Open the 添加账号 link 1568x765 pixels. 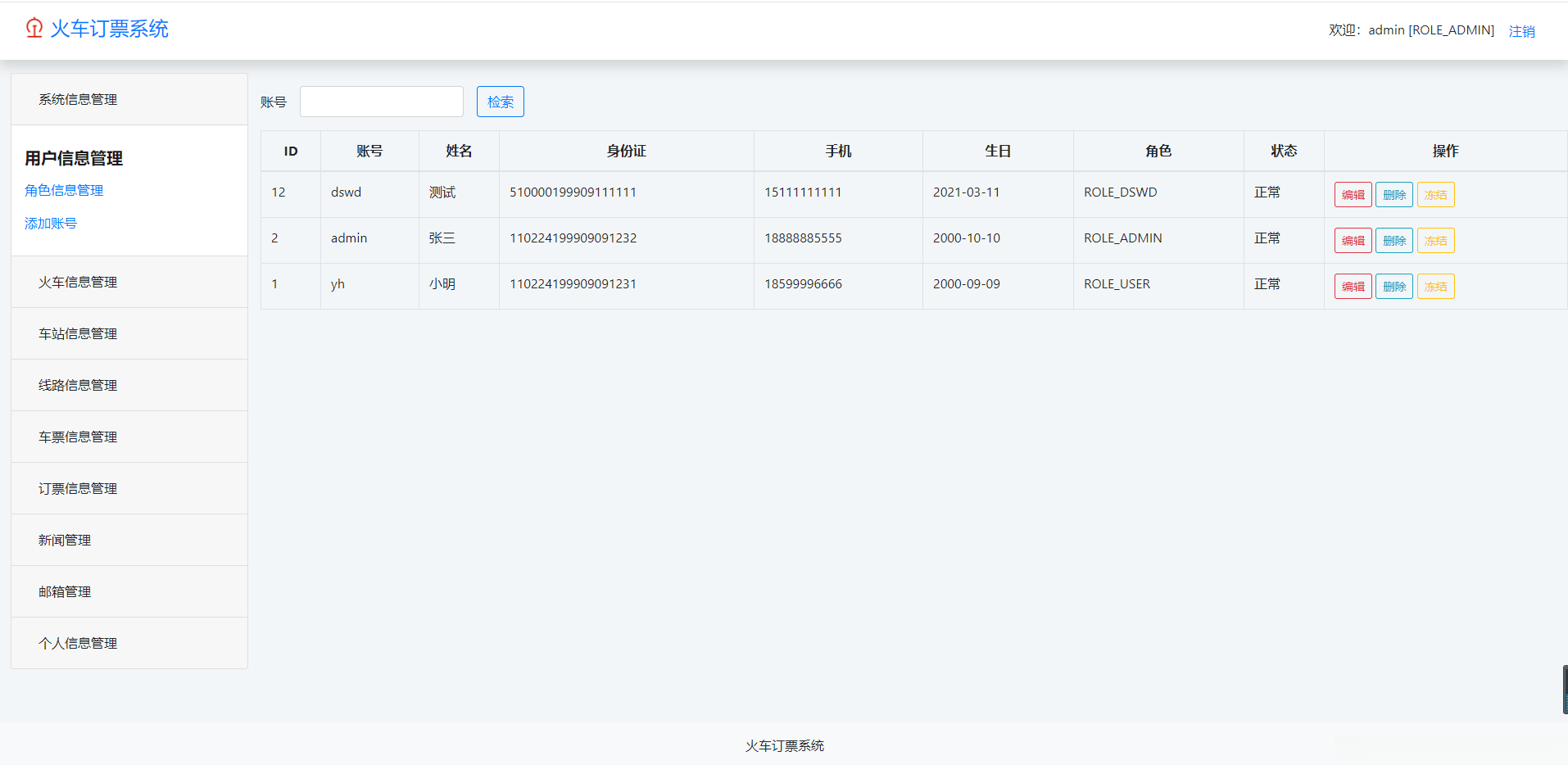click(x=51, y=223)
